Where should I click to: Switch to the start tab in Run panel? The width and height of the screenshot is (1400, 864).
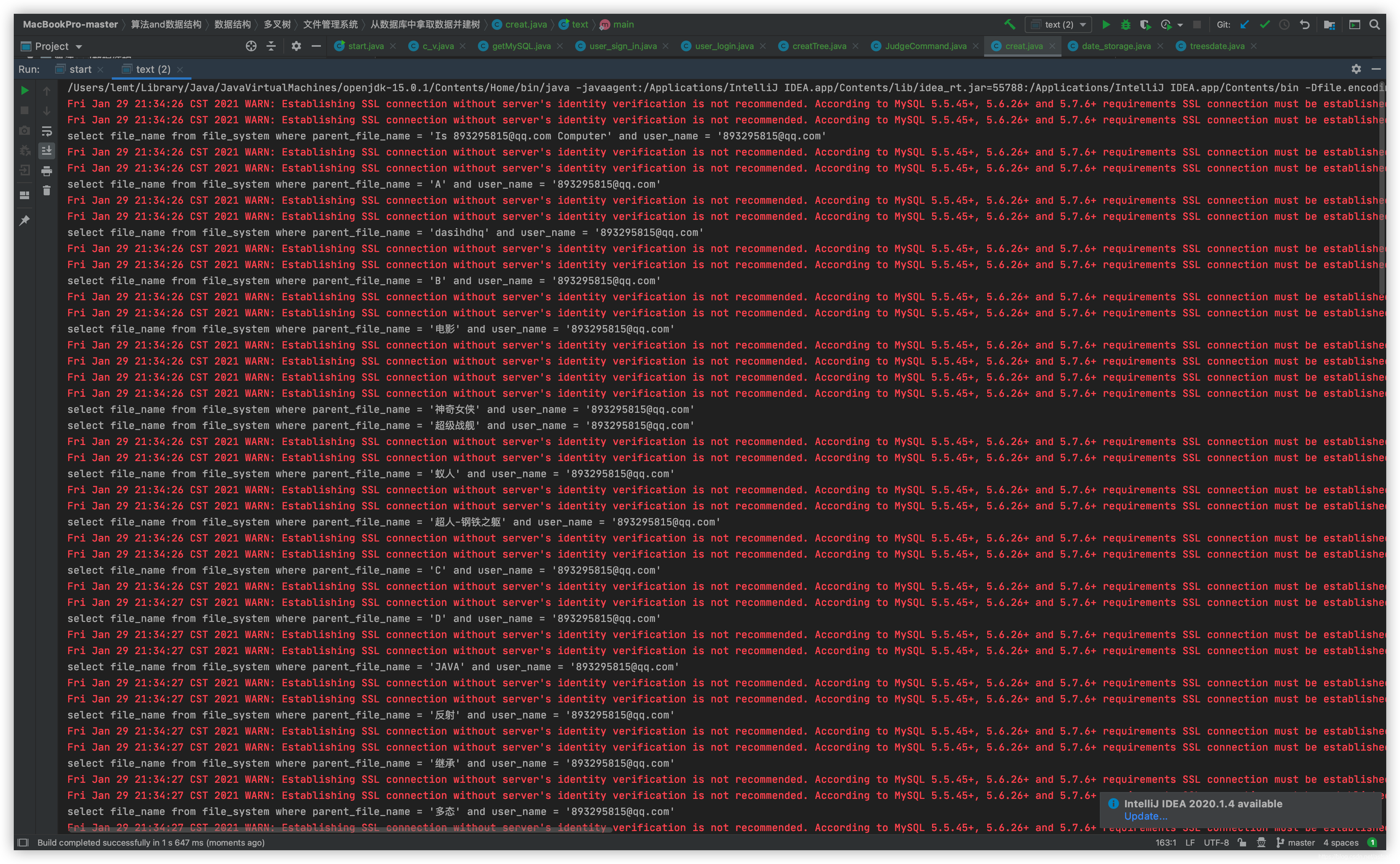(80, 69)
